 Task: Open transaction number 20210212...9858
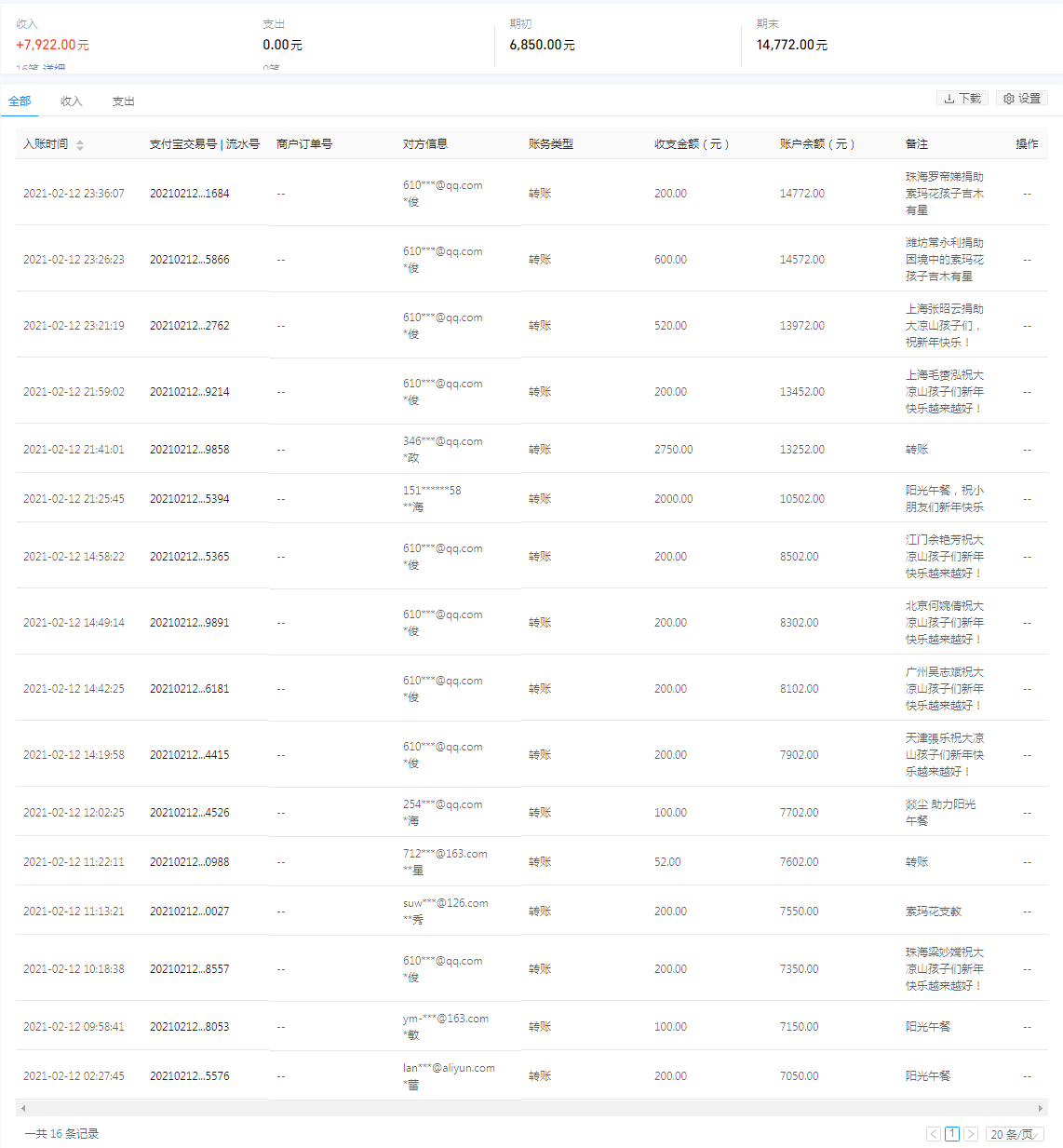(189, 450)
